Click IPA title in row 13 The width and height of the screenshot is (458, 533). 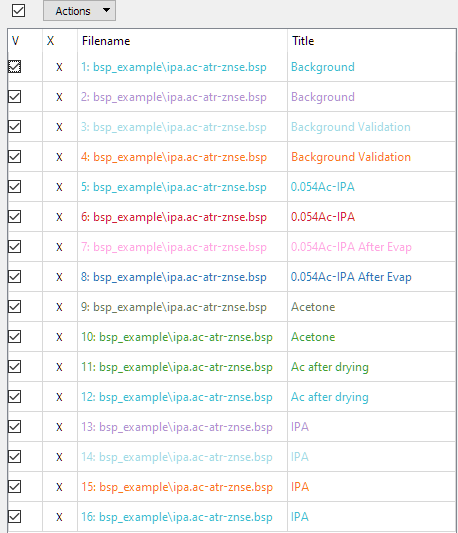300,427
